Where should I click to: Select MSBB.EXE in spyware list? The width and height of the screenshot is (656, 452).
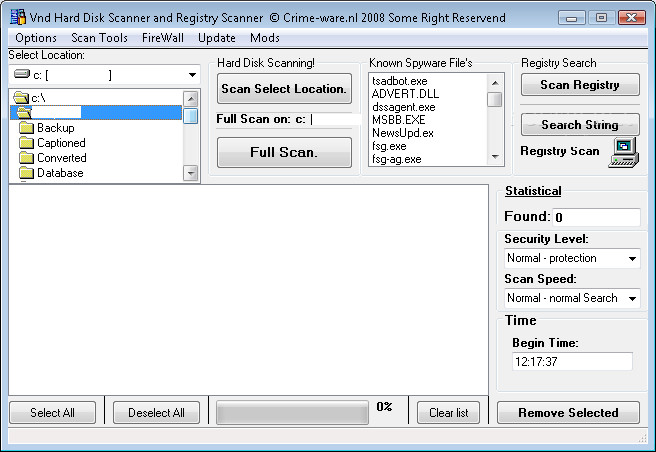click(x=398, y=120)
